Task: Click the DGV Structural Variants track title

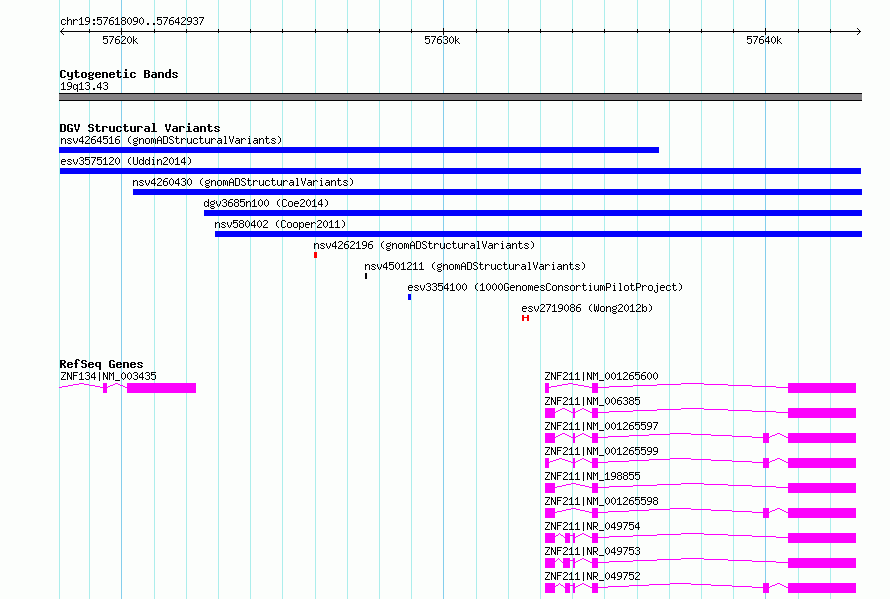Action: click(x=140, y=128)
